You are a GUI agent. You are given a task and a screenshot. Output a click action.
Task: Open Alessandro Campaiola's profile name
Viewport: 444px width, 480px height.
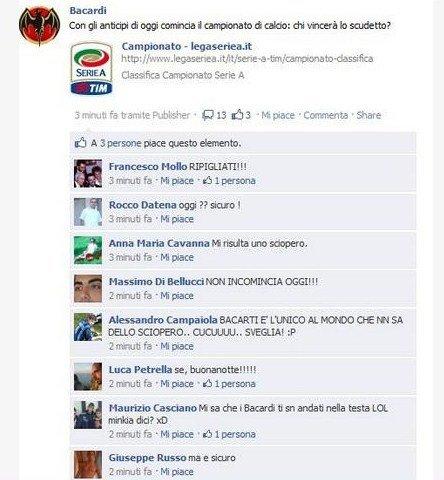tap(163, 320)
